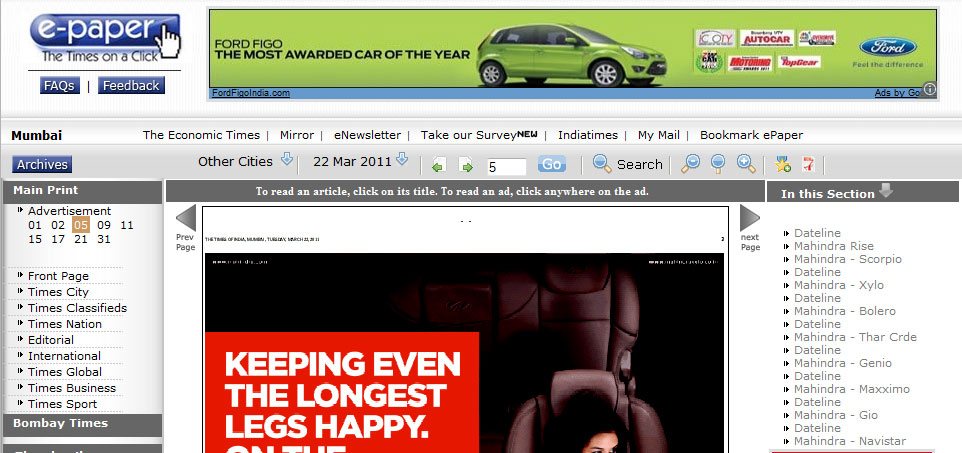Open the date picker arrow beside 22 Mar 2011
Screen dimensions: 962x453
[x=402, y=160]
